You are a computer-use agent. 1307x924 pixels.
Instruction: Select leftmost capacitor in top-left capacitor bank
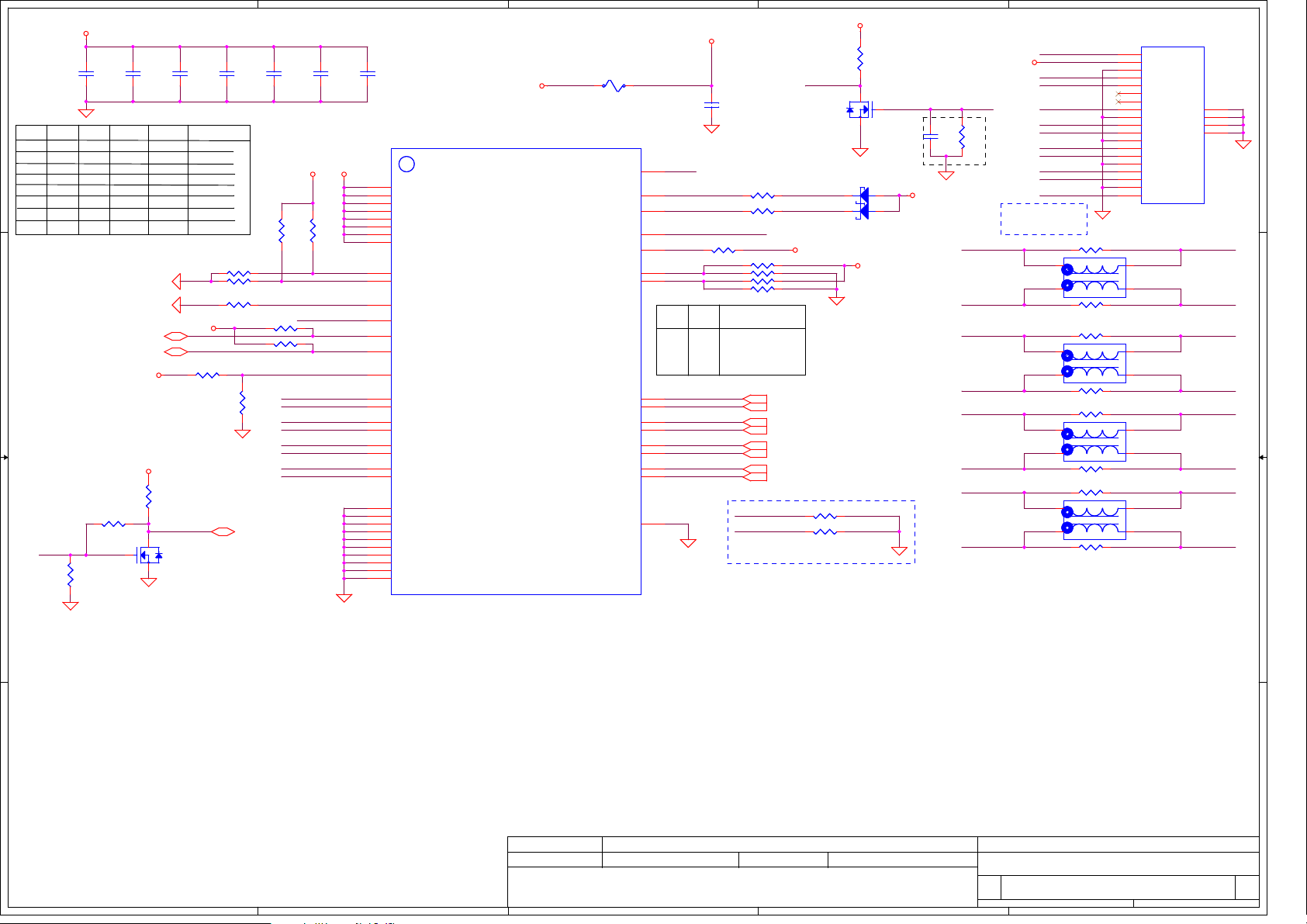point(86,74)
